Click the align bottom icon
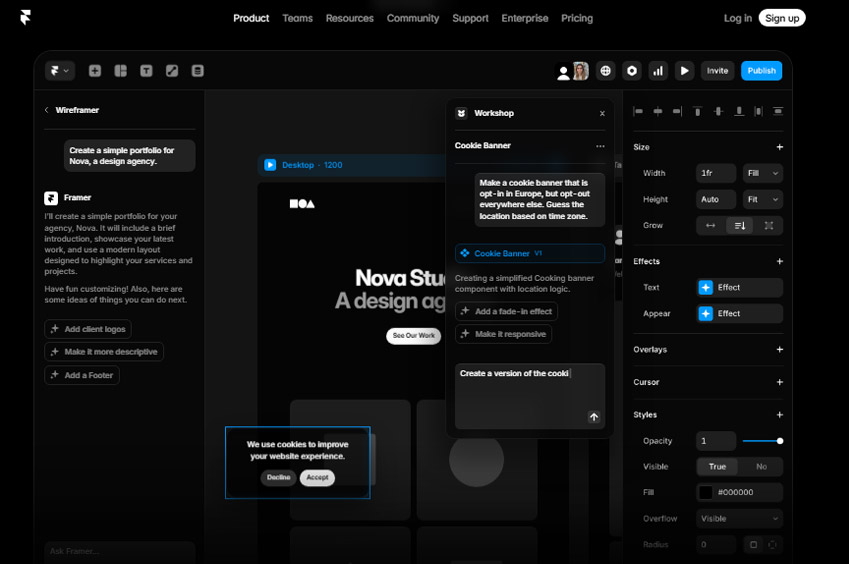Image resolution: width=849 pixels, height=564 pixels. point(739,112)
